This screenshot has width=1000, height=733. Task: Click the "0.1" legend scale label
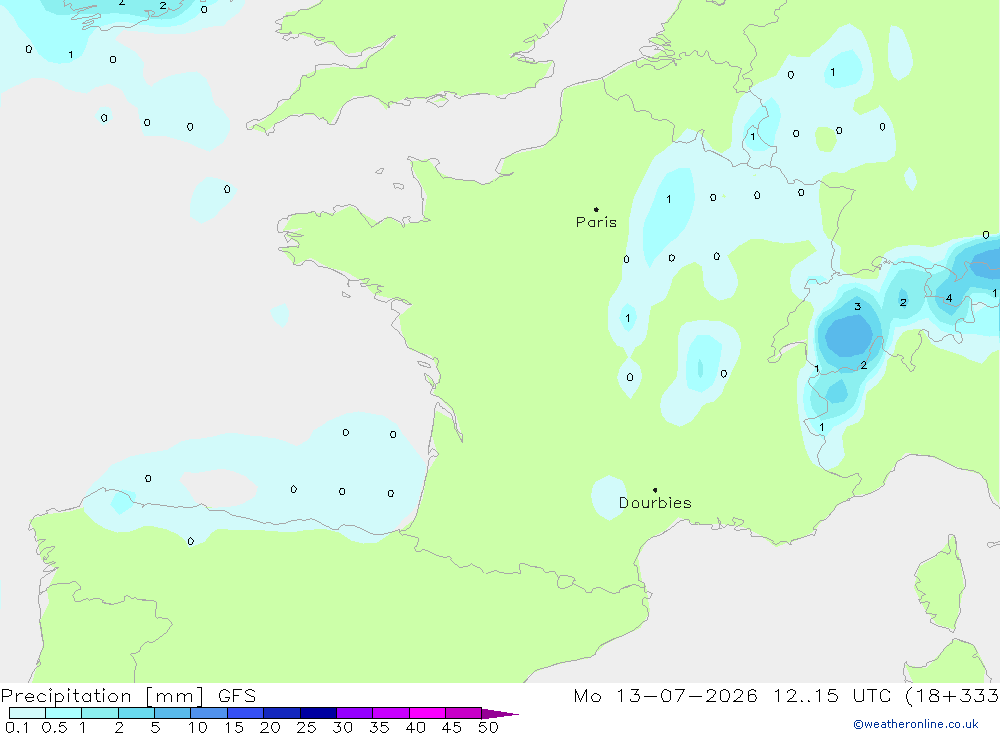pyautogui.click(x=17, y=727)
